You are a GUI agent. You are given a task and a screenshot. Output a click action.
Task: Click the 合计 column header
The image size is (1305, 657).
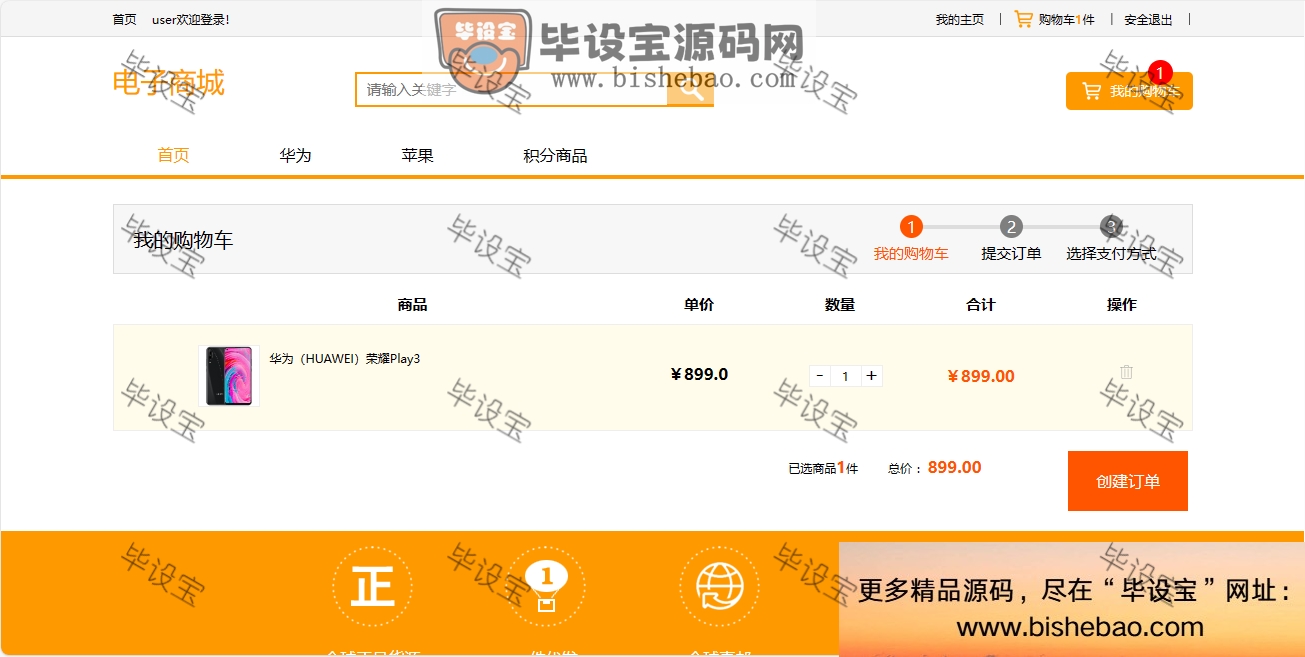(x=981, y=305)
